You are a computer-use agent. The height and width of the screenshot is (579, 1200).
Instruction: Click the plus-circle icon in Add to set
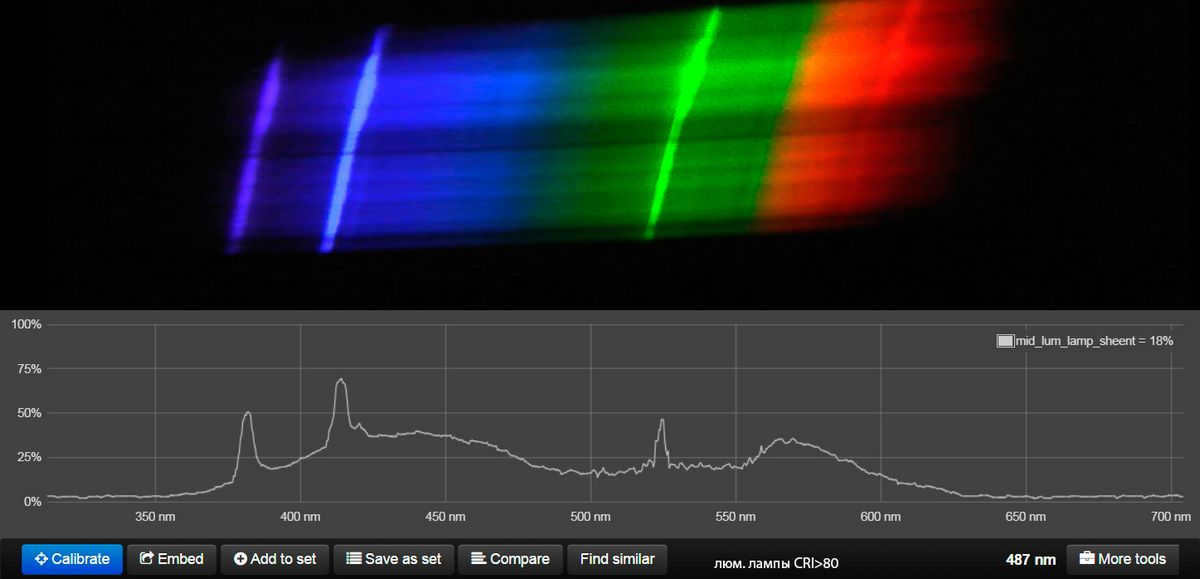(x=240, y=559)
